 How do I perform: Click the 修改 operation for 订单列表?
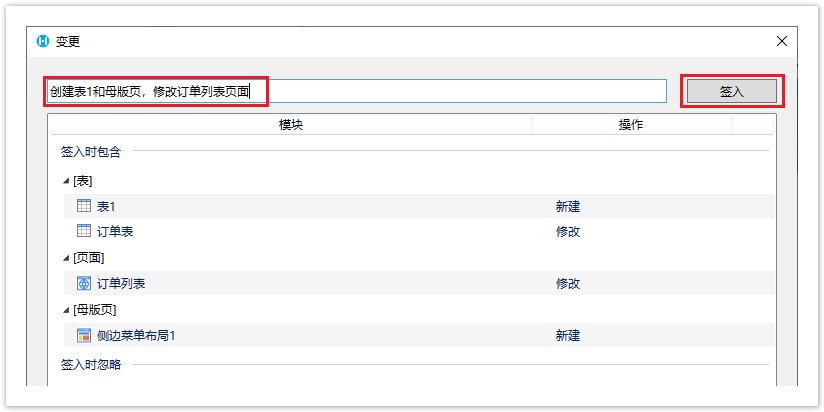click(x=568, y=283)
